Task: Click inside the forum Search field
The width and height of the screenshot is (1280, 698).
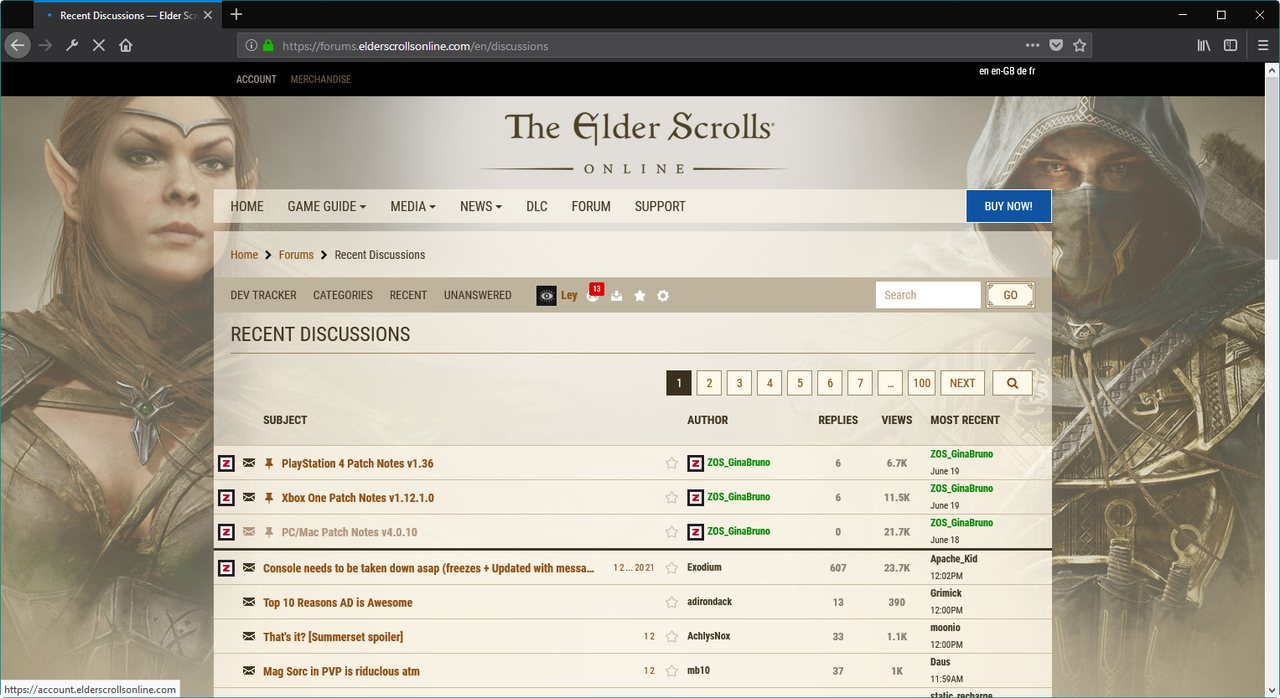Action: (x=928, y=295)
